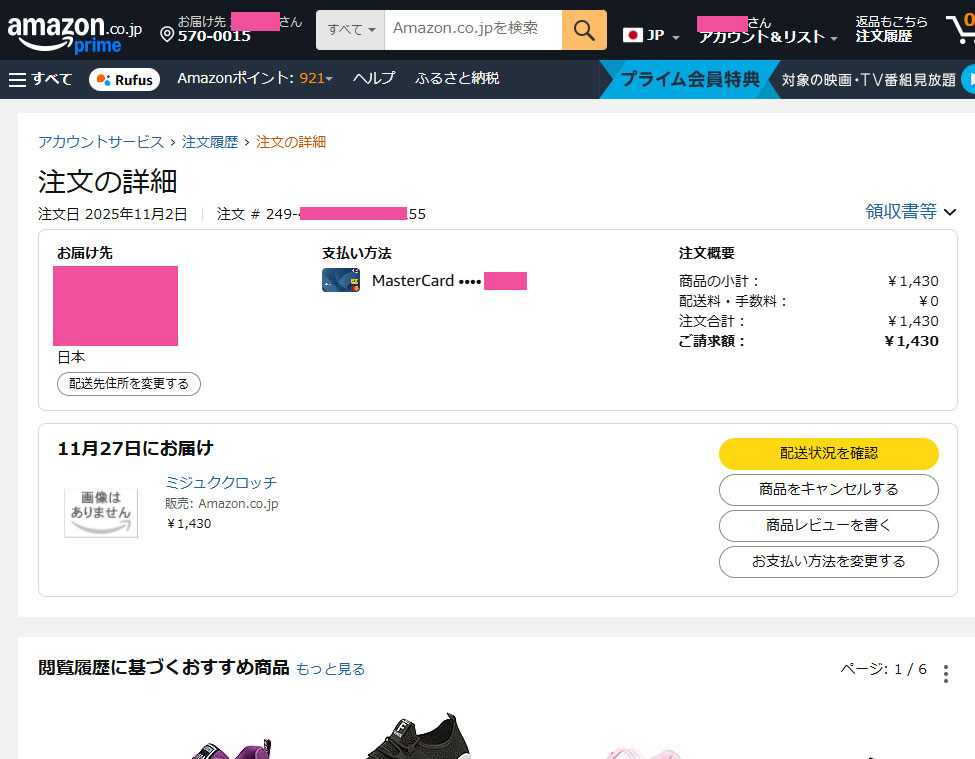Click the orange search magnifier button

[584, 29]
